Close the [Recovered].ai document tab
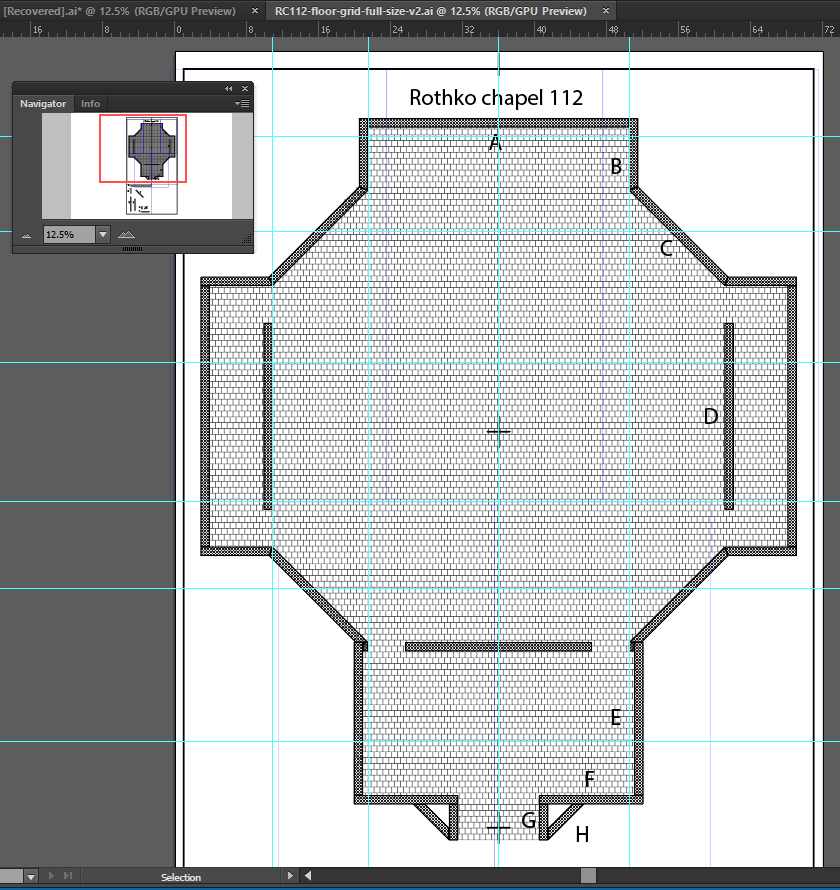 pyautogui.click(x=253, y=11)
